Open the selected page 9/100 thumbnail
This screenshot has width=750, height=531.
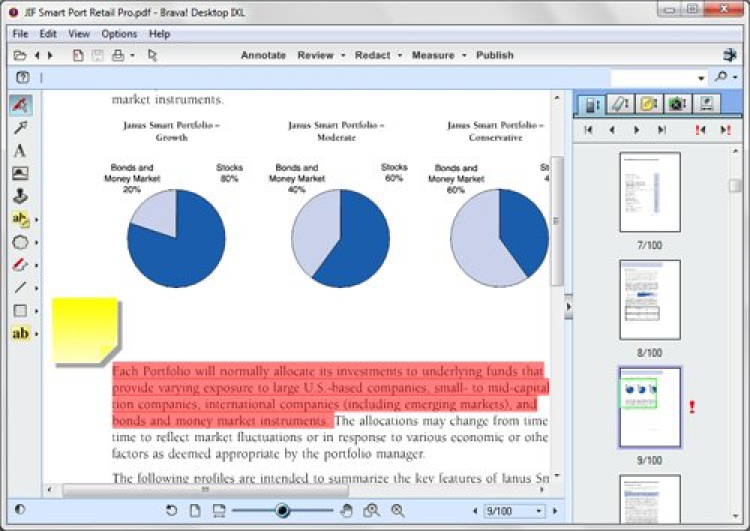pyautogui.click(x=650, y=408)
